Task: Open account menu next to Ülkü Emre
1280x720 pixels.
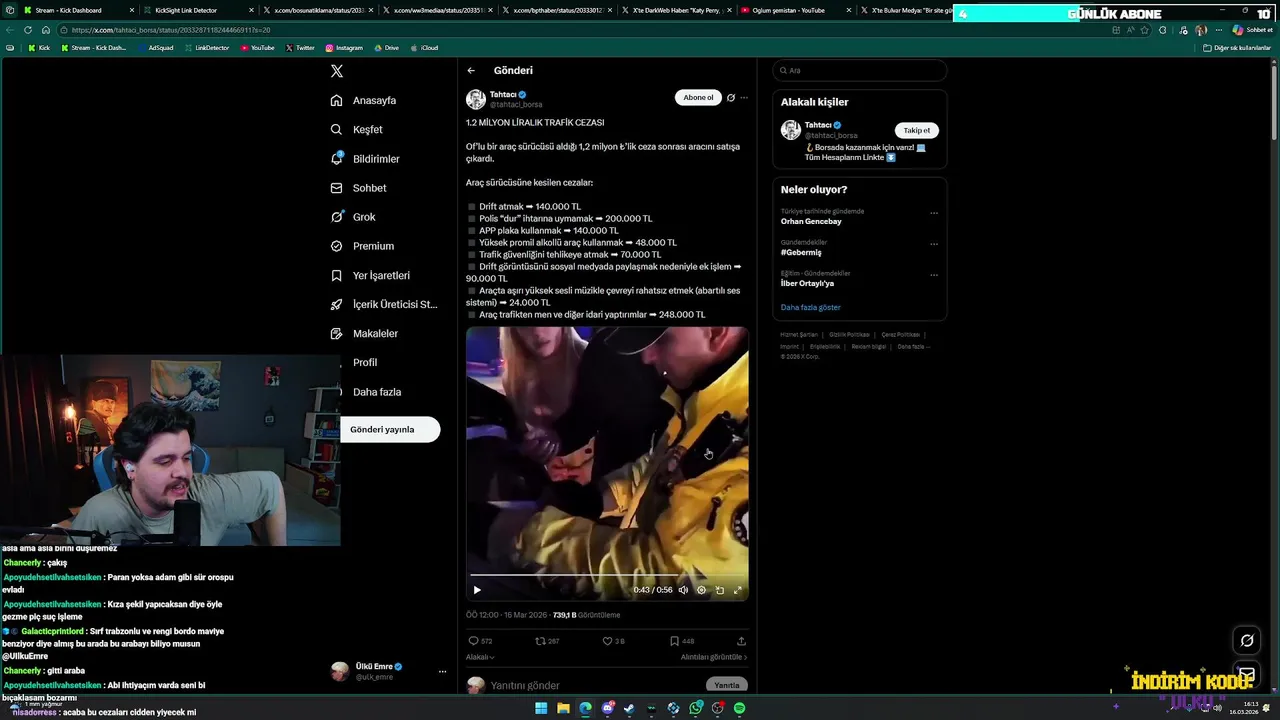Action: (442, 671)
